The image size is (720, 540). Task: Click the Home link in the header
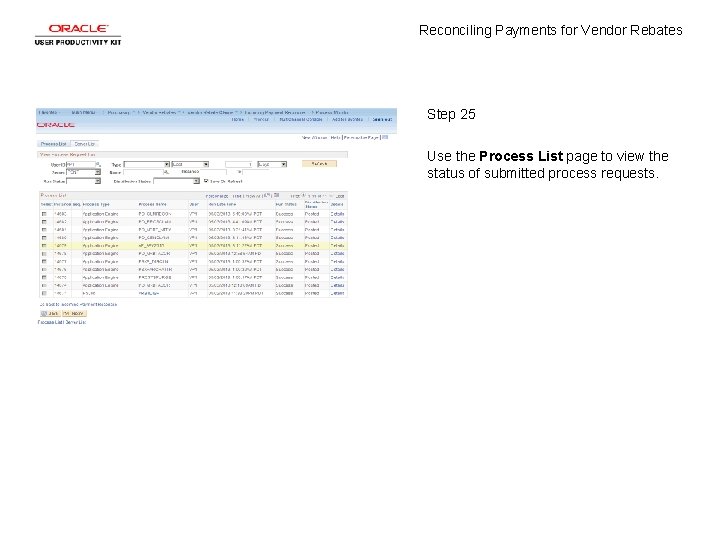click(x=237, y=119)
